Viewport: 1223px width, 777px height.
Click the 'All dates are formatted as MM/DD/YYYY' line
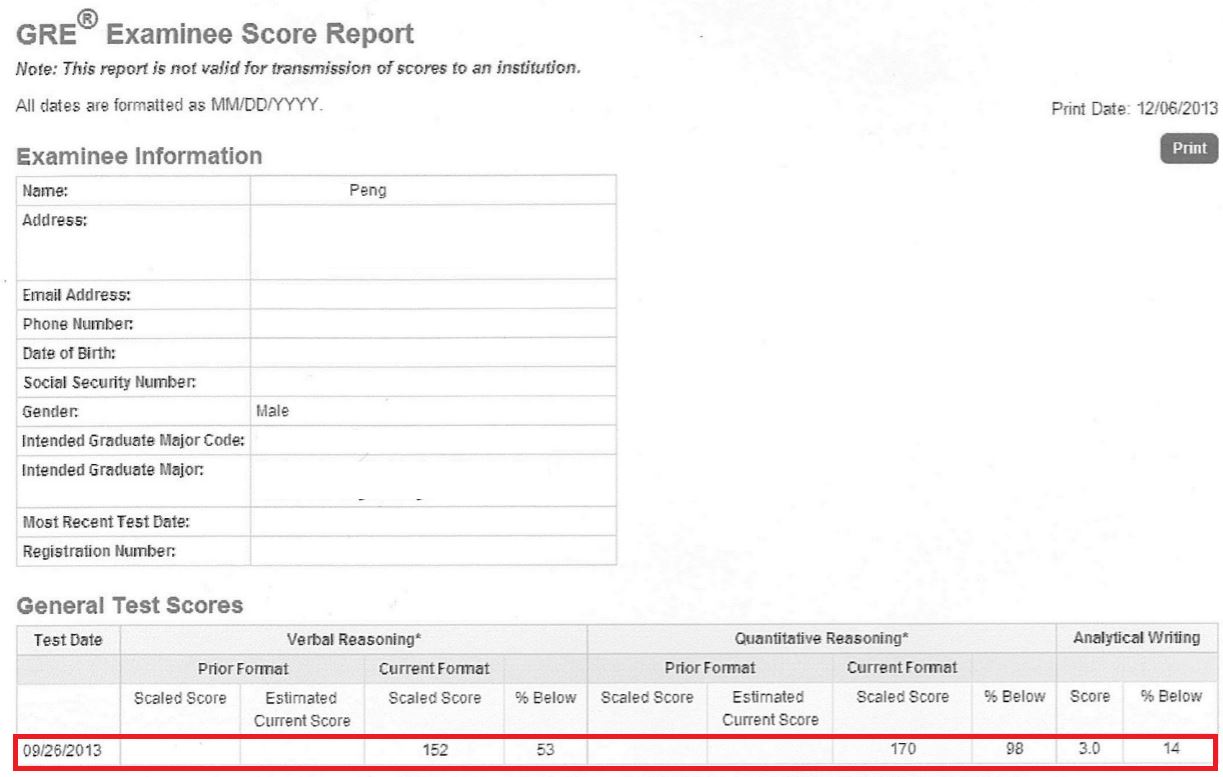(170, 103)
